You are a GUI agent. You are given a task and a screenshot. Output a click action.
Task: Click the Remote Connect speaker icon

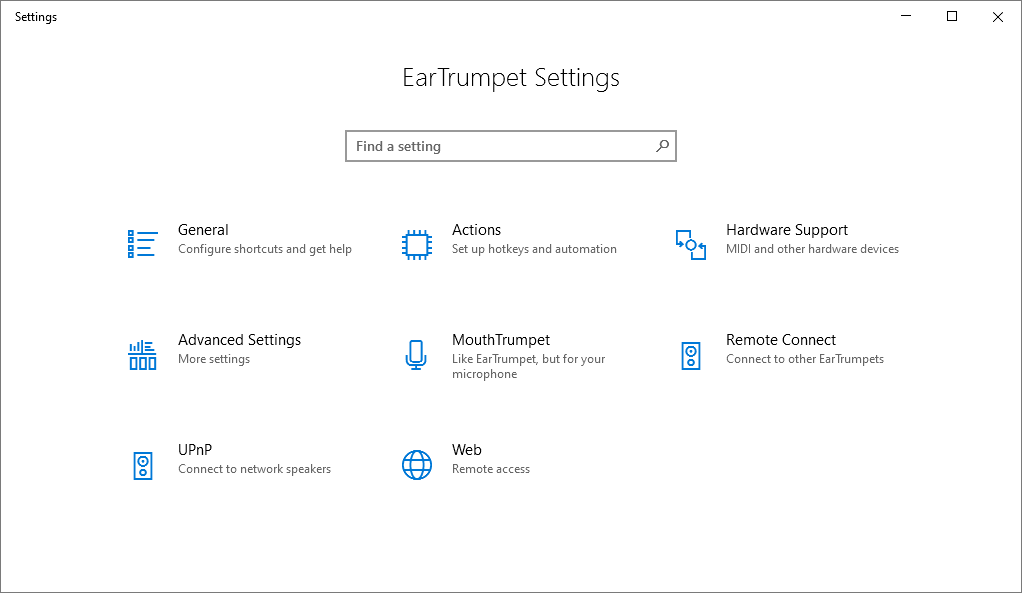click(689, 354)
